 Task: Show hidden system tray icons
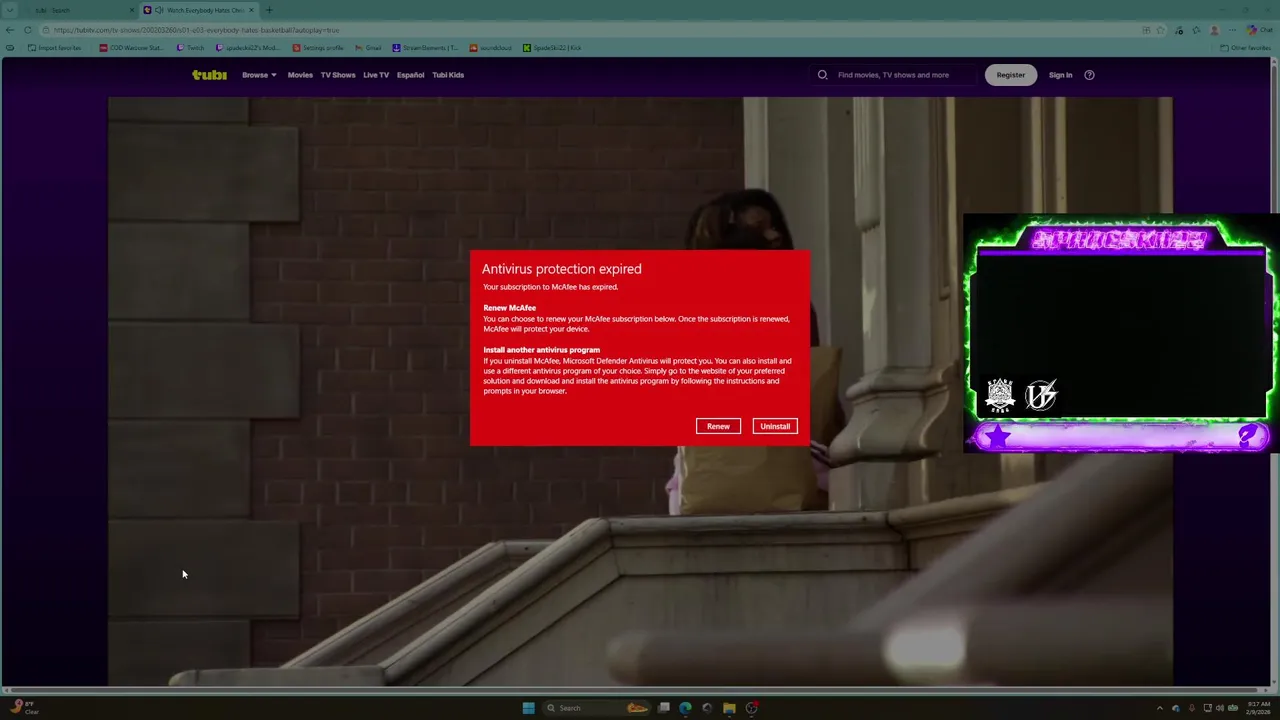point(1160,708)
